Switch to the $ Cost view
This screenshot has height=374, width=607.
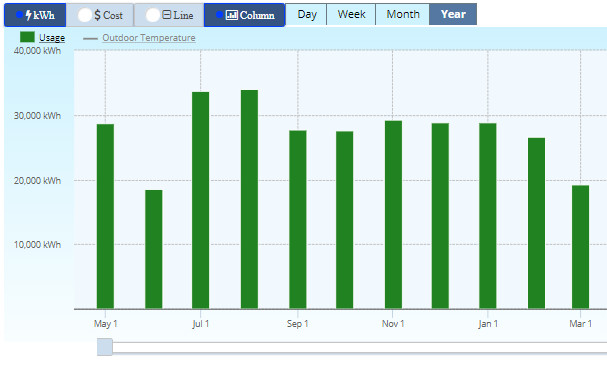pos(100,15)
